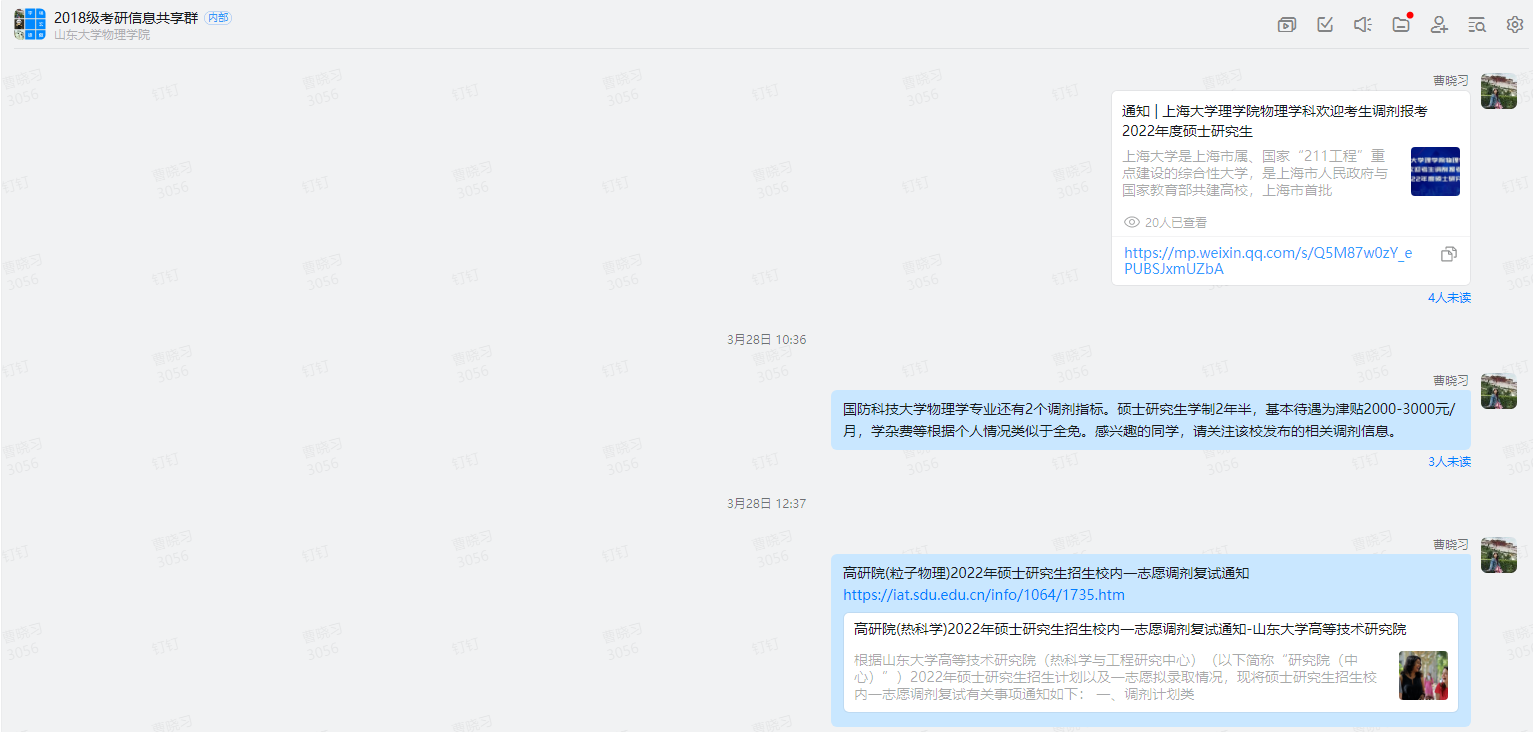Click the 高研院(热科学) preview card title
This screenshot has width=1533, height=732.
[x=1130, y=629]
